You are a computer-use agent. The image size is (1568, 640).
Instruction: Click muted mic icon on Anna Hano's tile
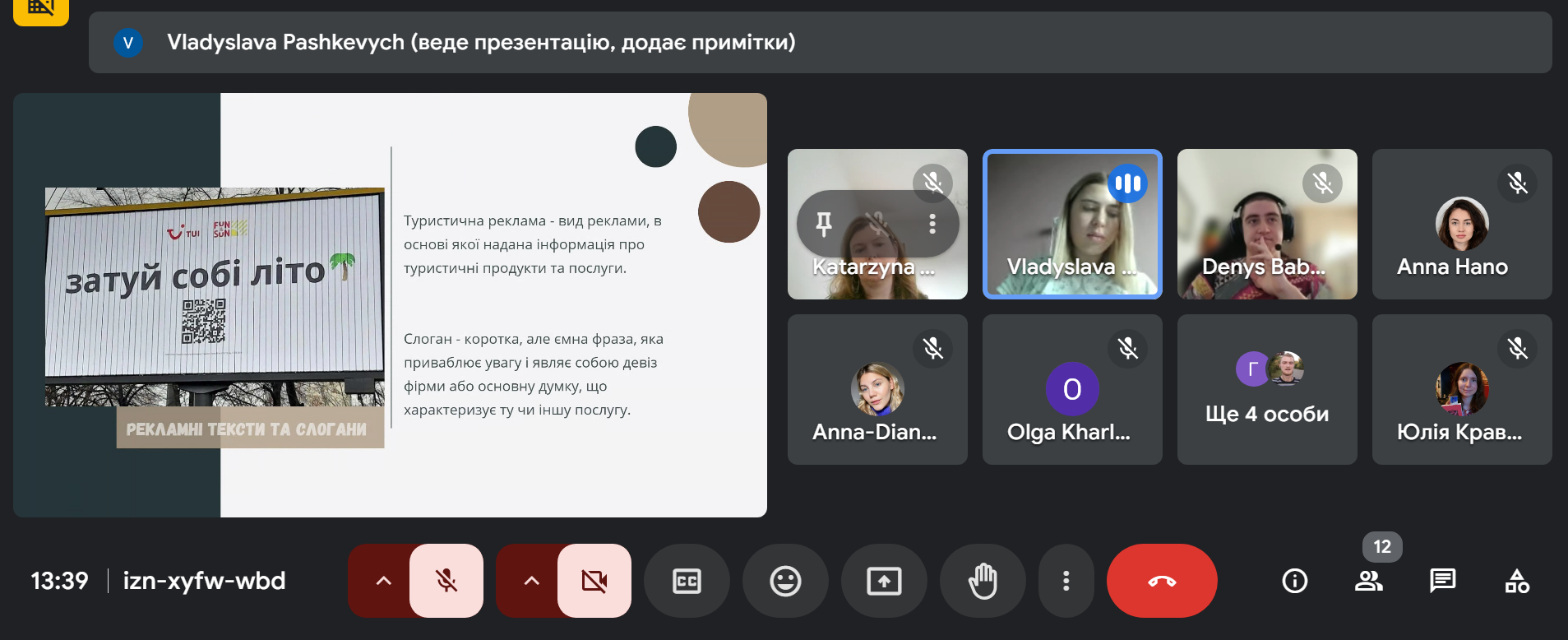[1517, 183]
